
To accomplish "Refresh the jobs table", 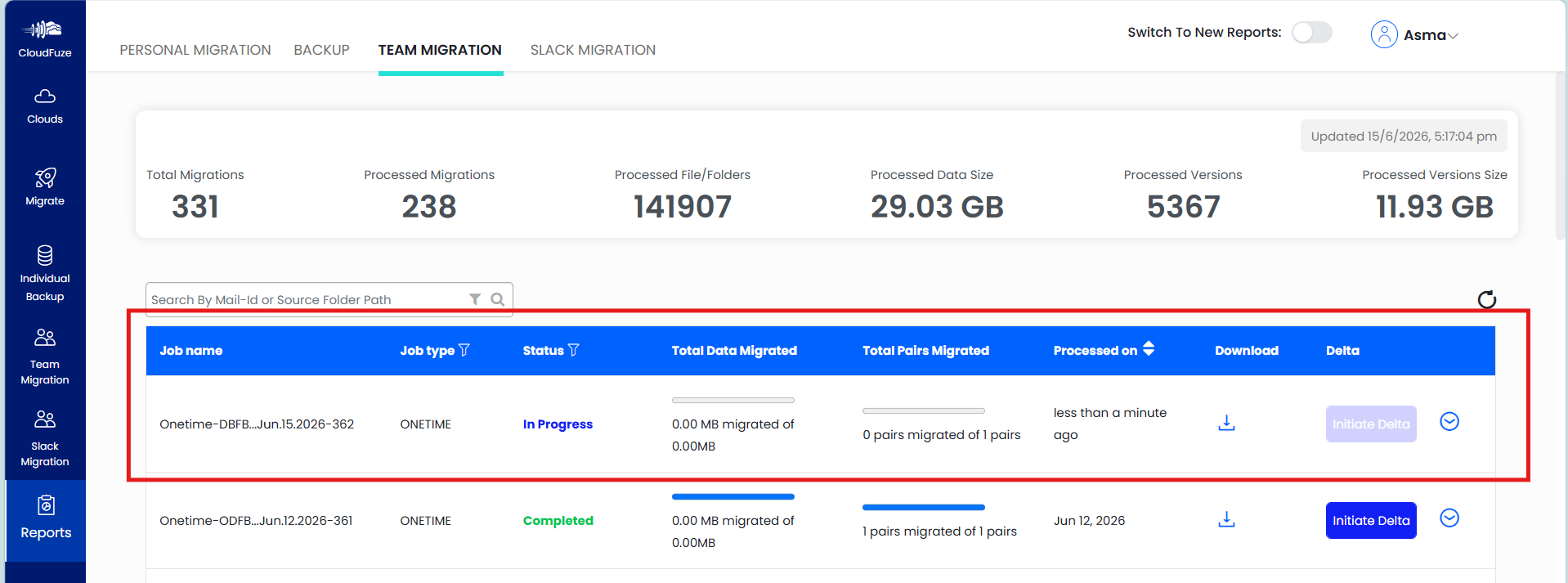I will tap(1486, 299).
